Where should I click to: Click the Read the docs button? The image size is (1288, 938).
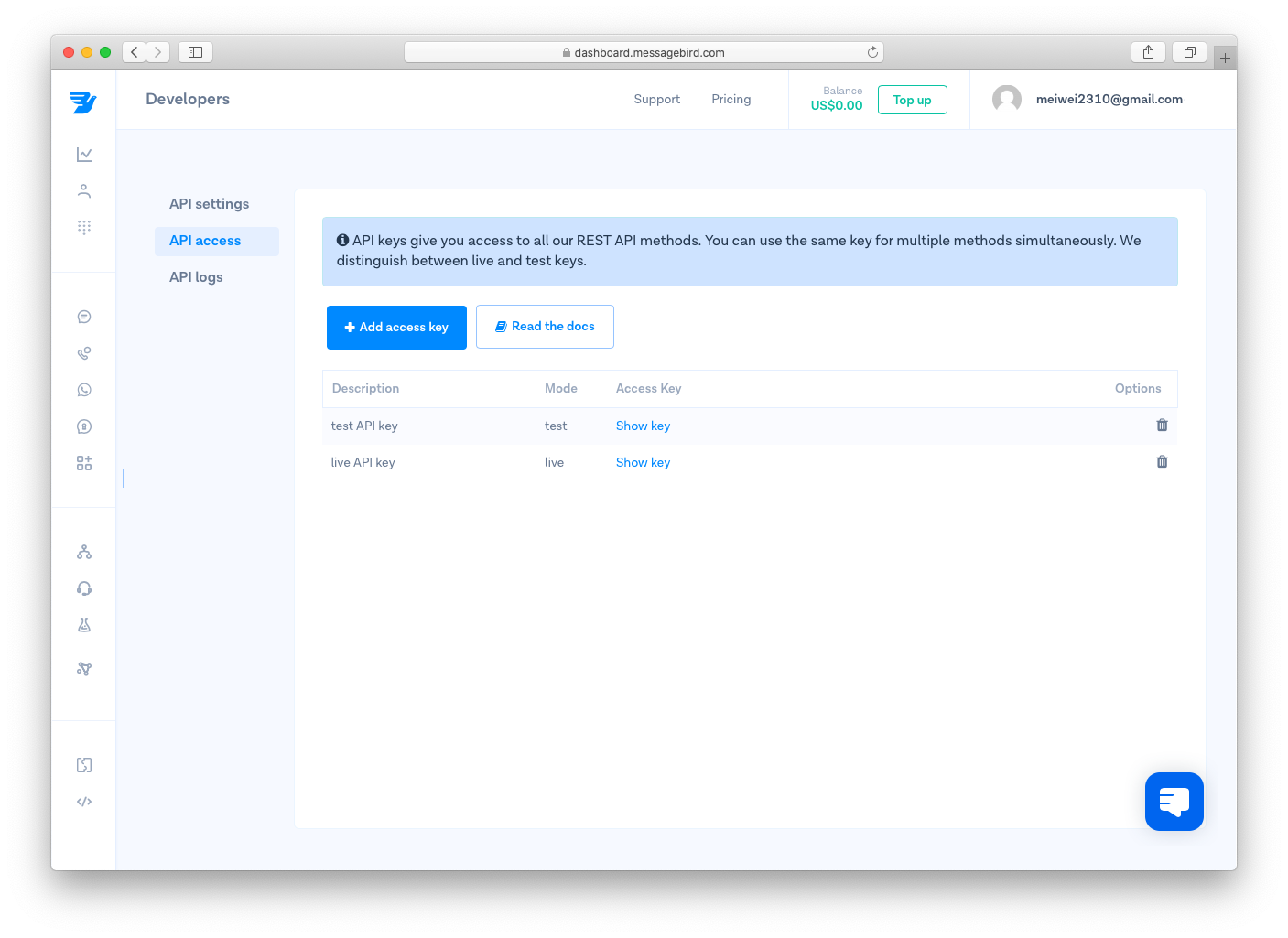pyautogui.click(x=545, y=327)
